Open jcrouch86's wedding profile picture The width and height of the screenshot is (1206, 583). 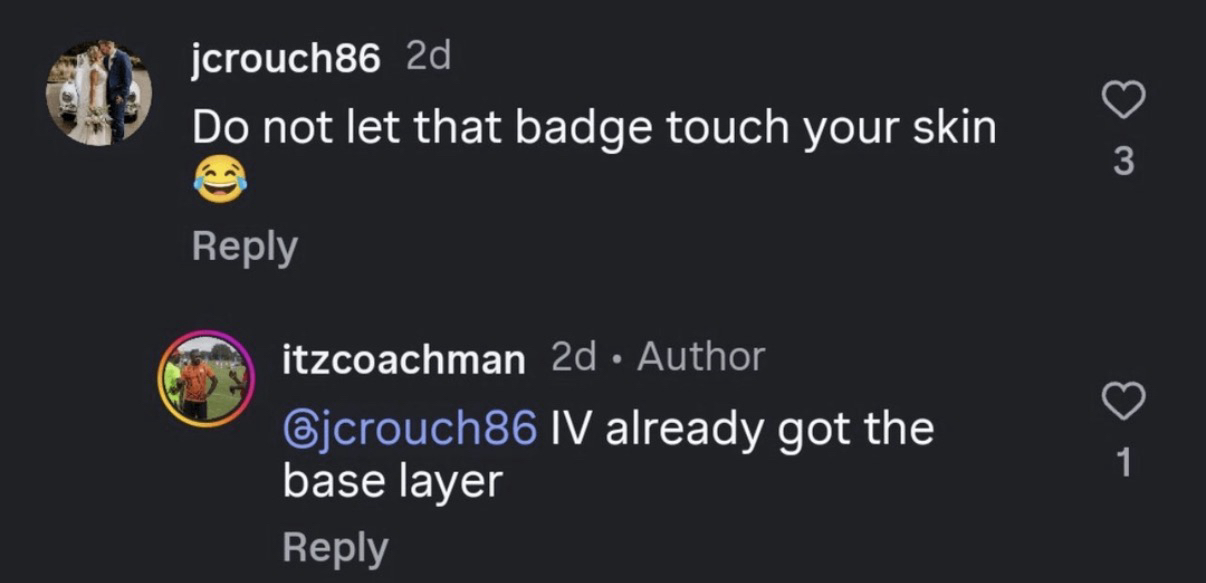(x=98, y=93)
